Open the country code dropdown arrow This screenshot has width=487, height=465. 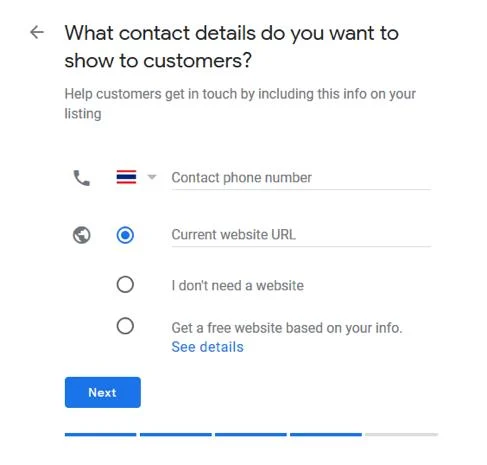click(x=152, y=177)
